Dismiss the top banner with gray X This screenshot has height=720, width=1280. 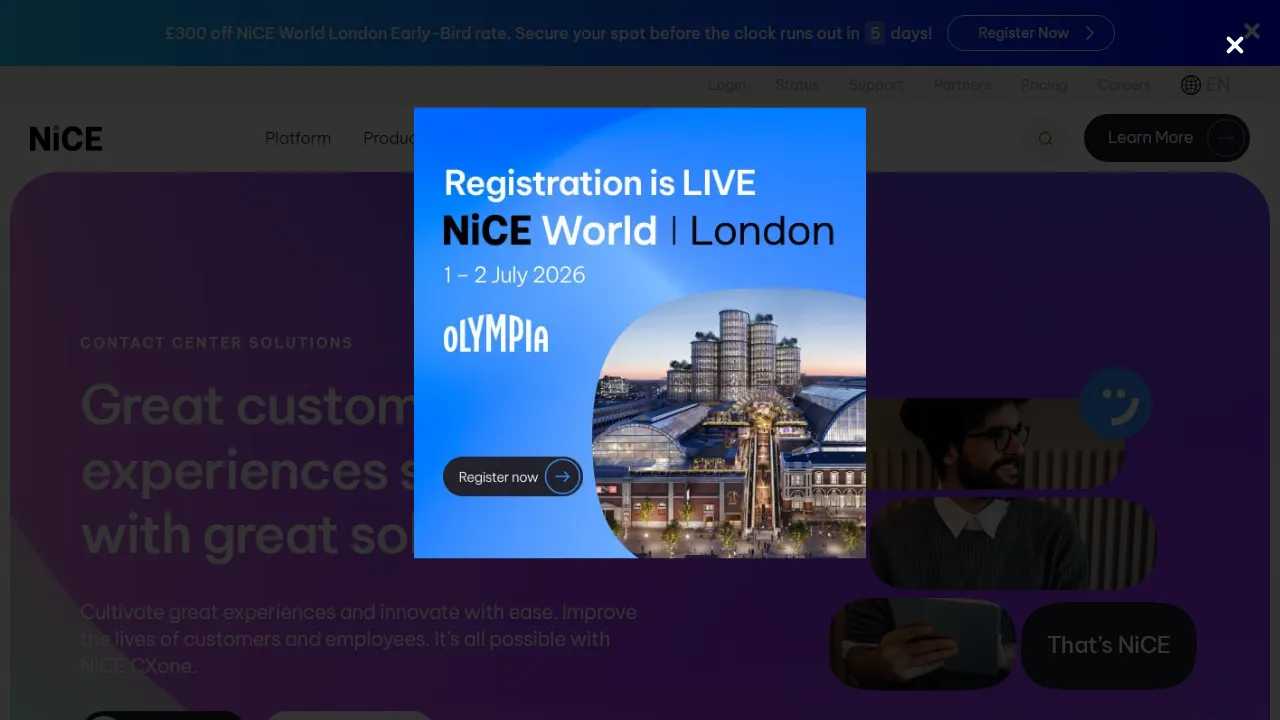click(x=1252, y=31)
